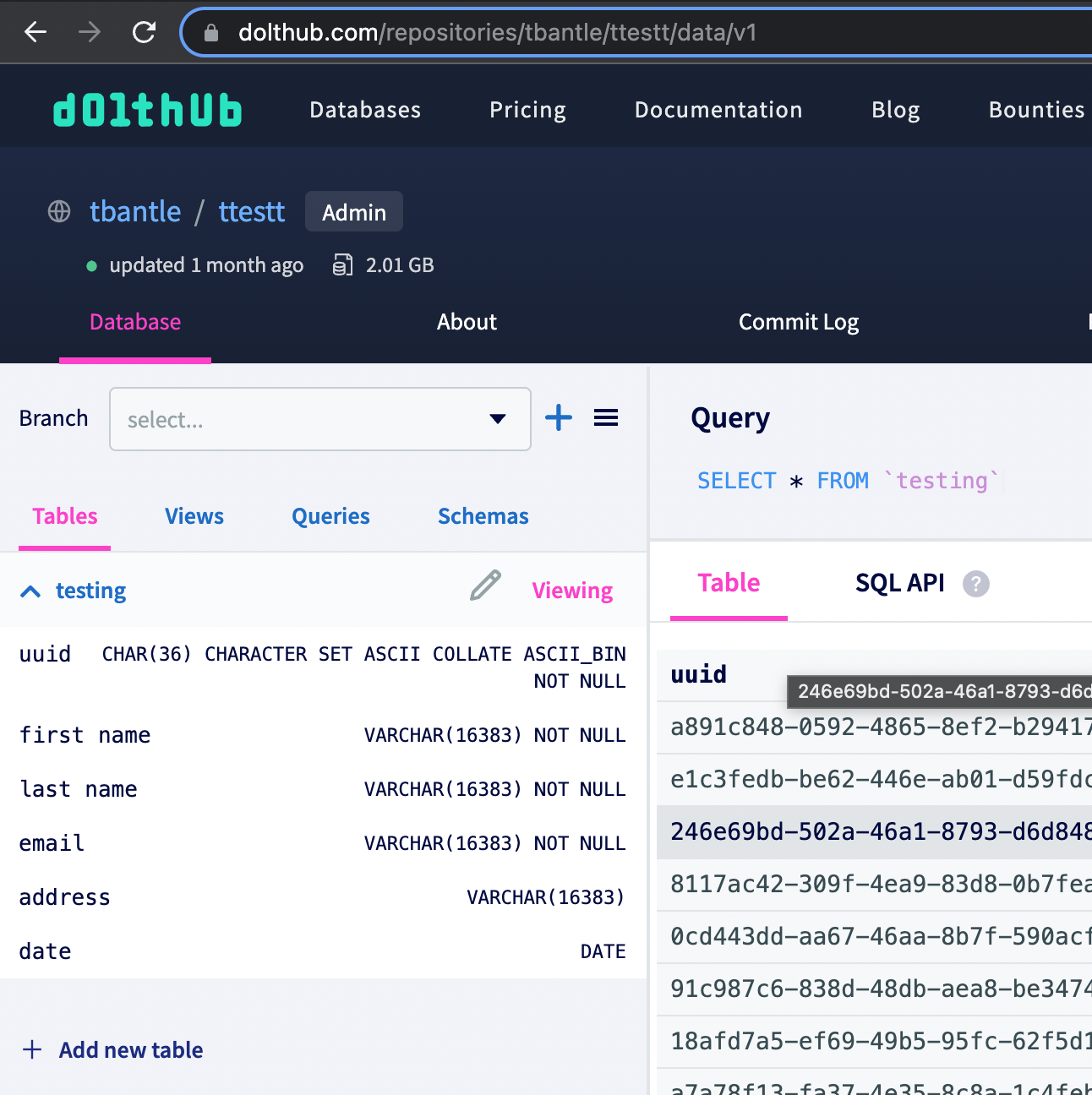Screen dimensions: 1092x1095
Task: Switch to the SQL API tab
Action: 900,582
